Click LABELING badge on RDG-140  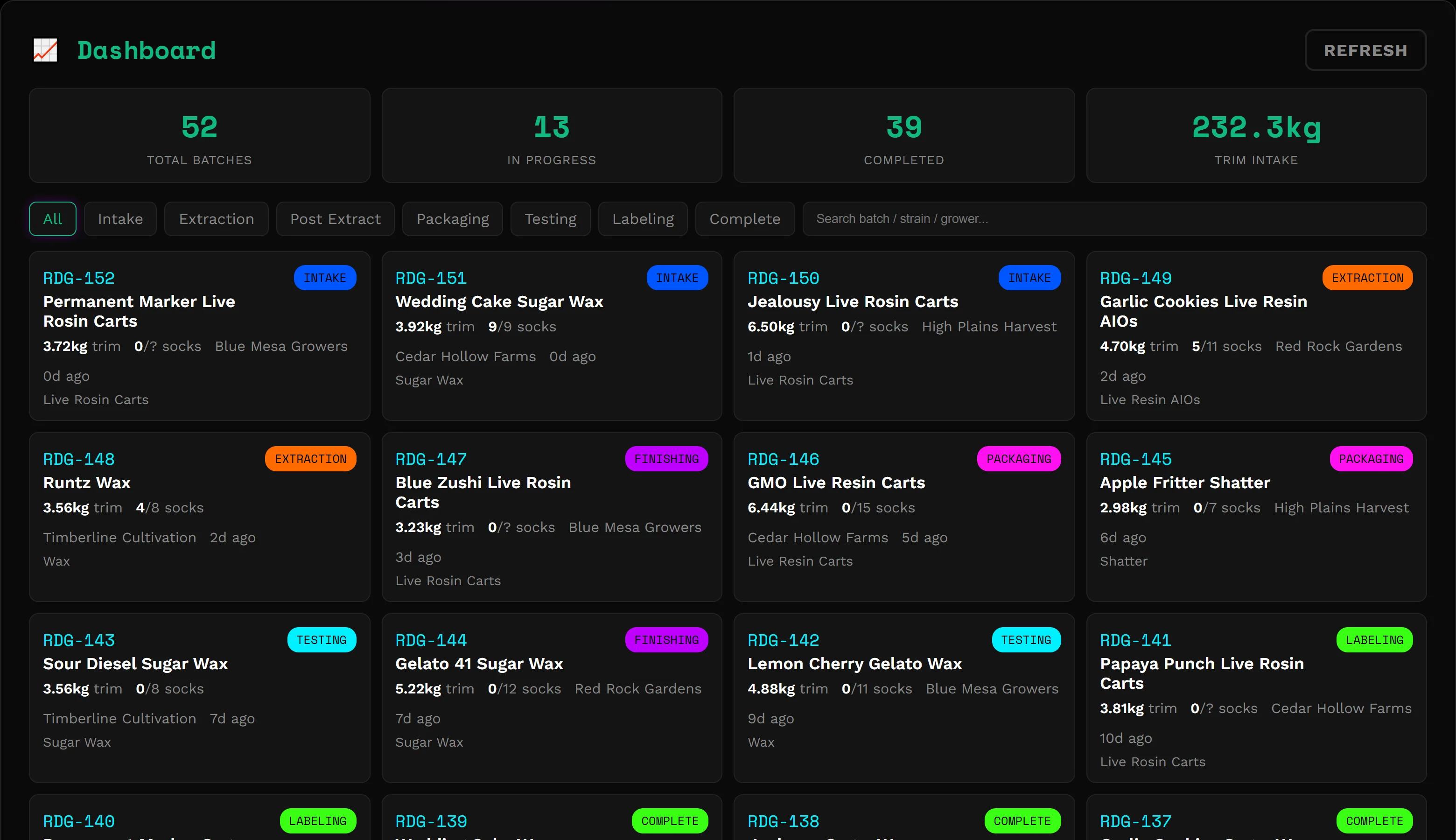[x=318, y=821]
